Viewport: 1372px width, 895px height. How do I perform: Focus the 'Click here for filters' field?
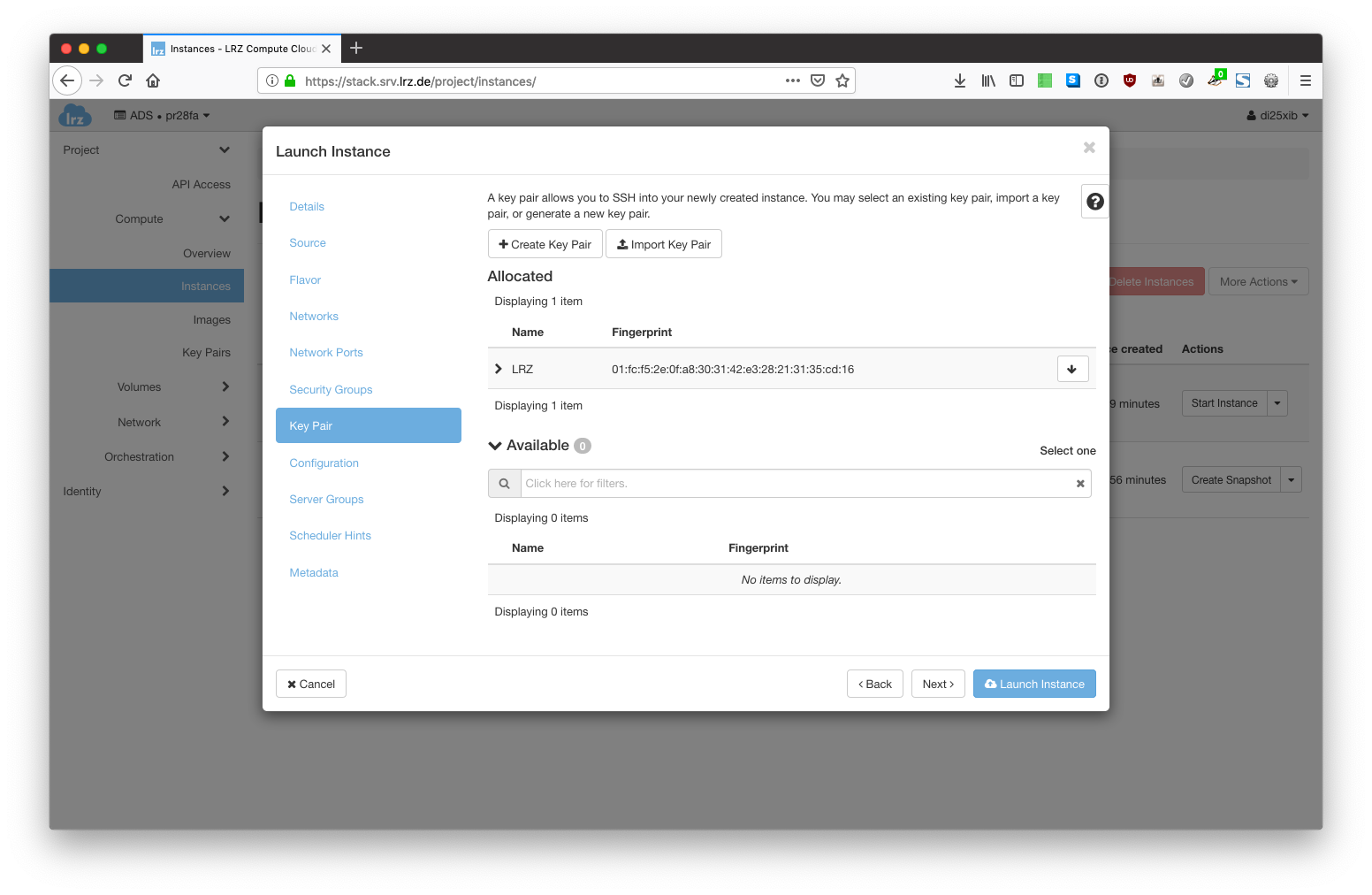[x=796, y=484]
